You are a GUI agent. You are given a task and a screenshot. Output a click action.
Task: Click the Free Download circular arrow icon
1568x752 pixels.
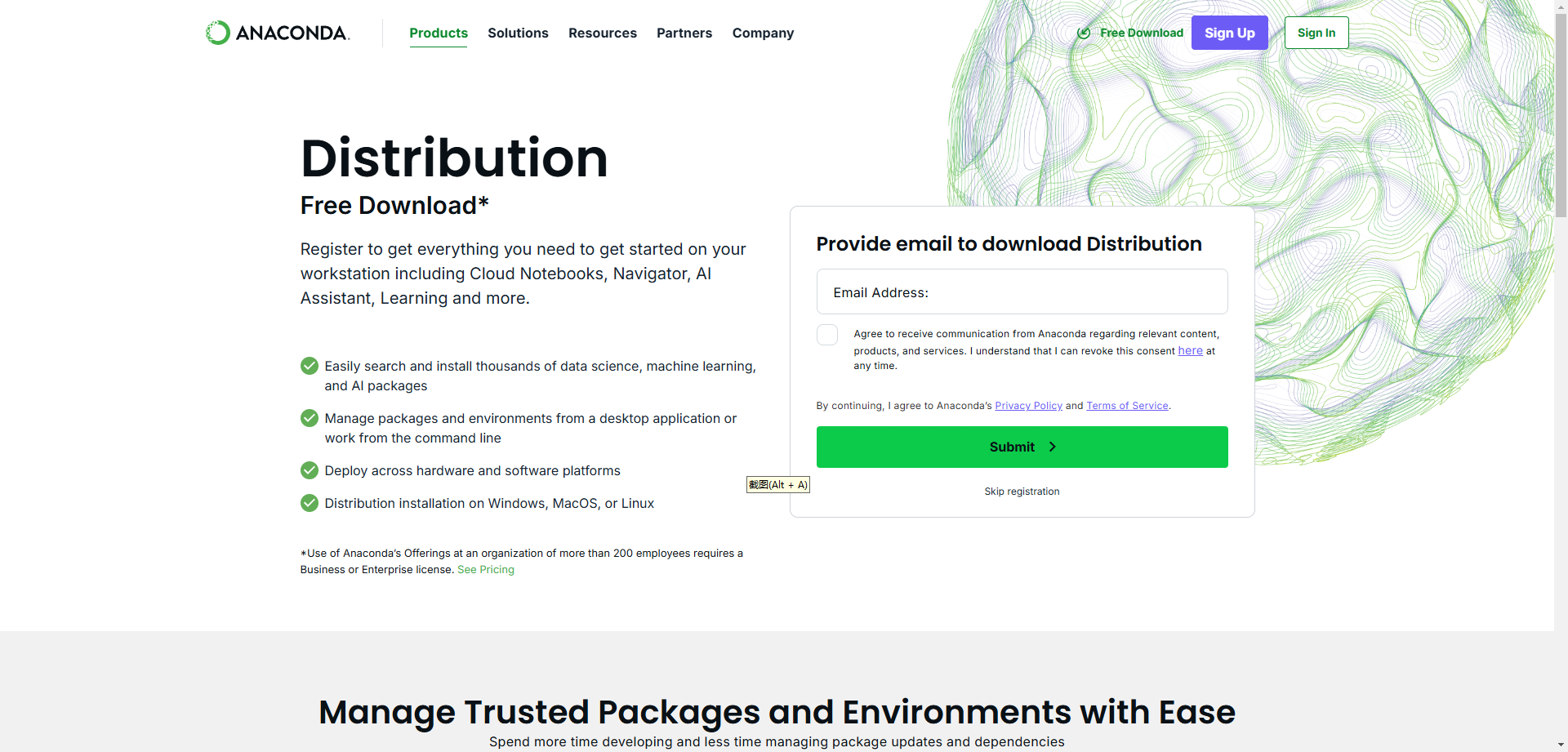click(x=1084, y=33)
